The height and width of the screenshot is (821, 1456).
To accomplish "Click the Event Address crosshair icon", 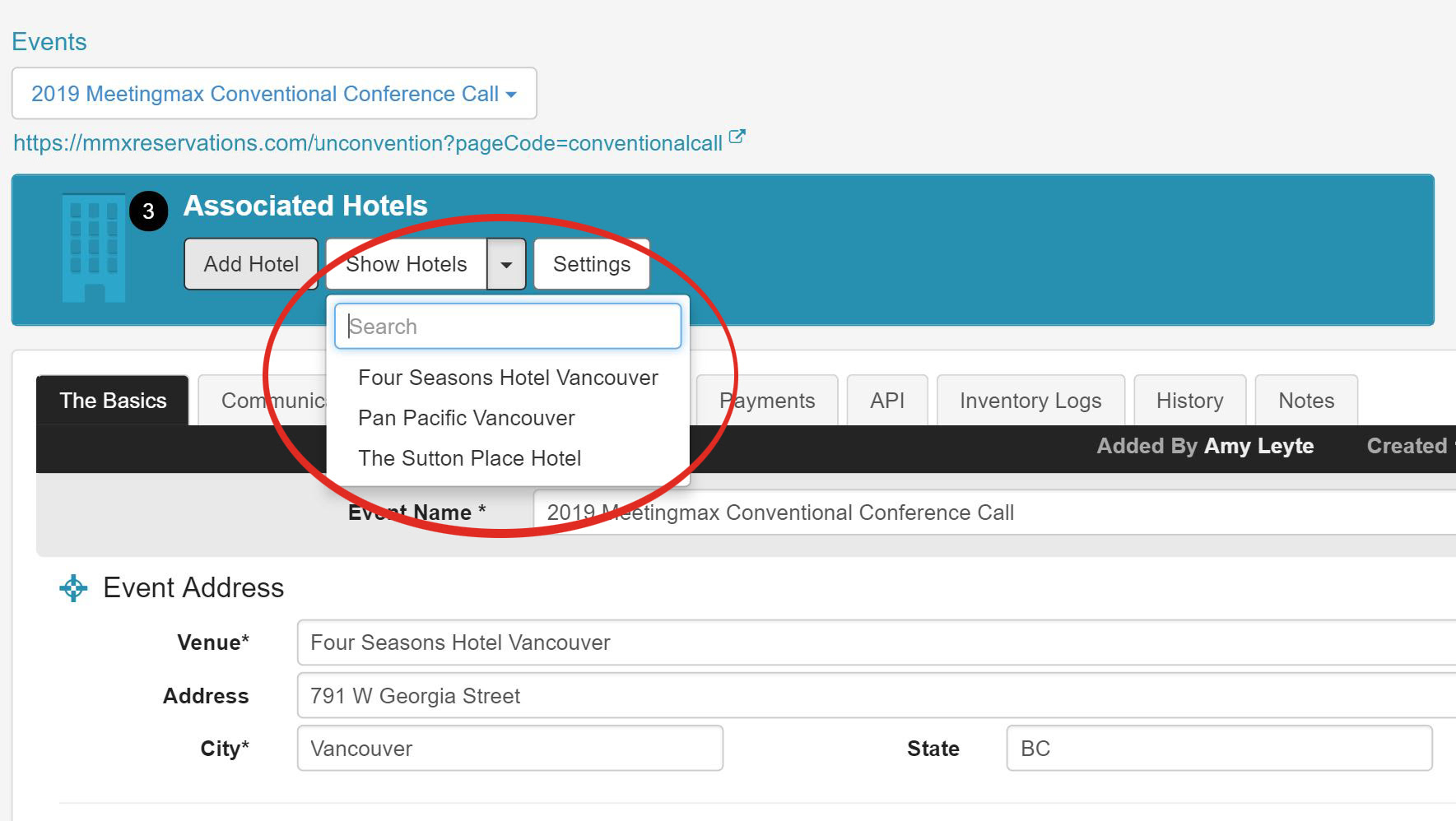I will [73, 588].
